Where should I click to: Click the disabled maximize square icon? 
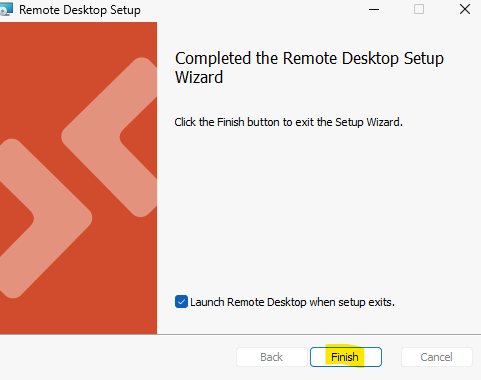(x=419, y=9)
